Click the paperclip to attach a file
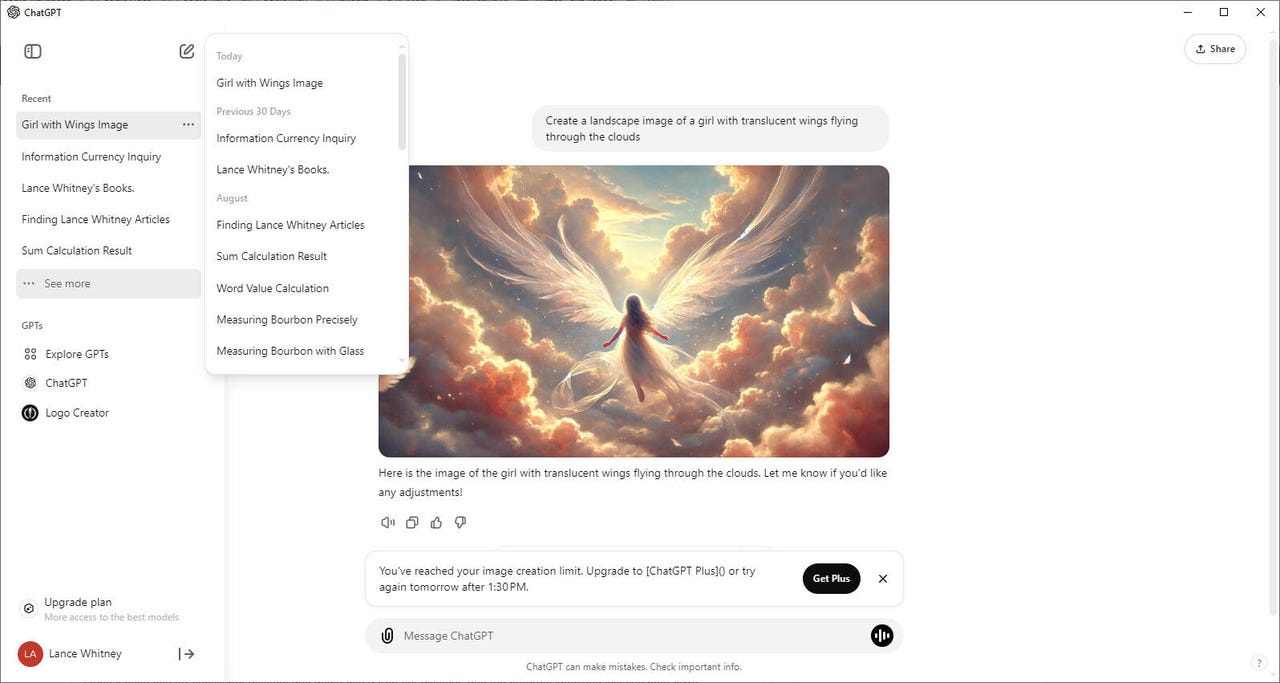The height and width of the screenshot is (683, 1280). tap(387, 635)
